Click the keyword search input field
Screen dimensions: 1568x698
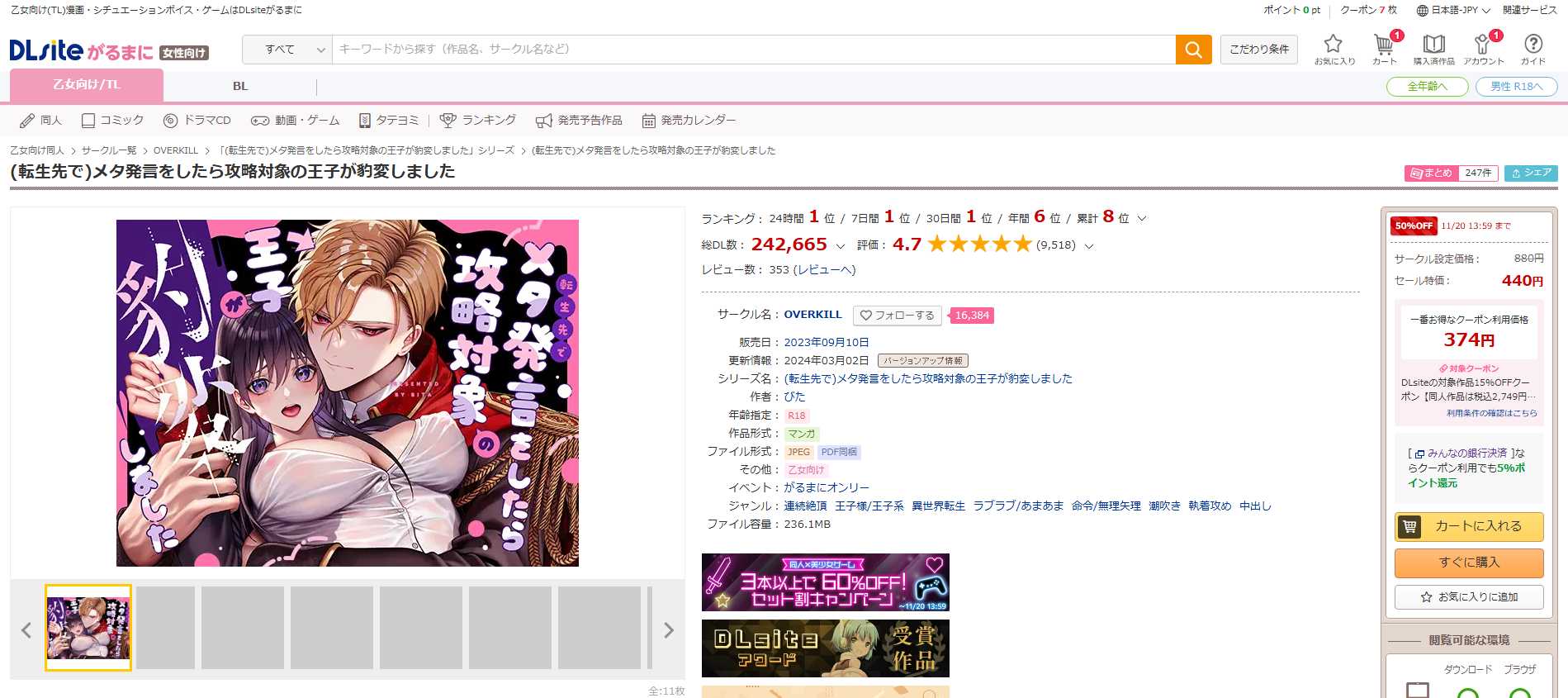753,50
